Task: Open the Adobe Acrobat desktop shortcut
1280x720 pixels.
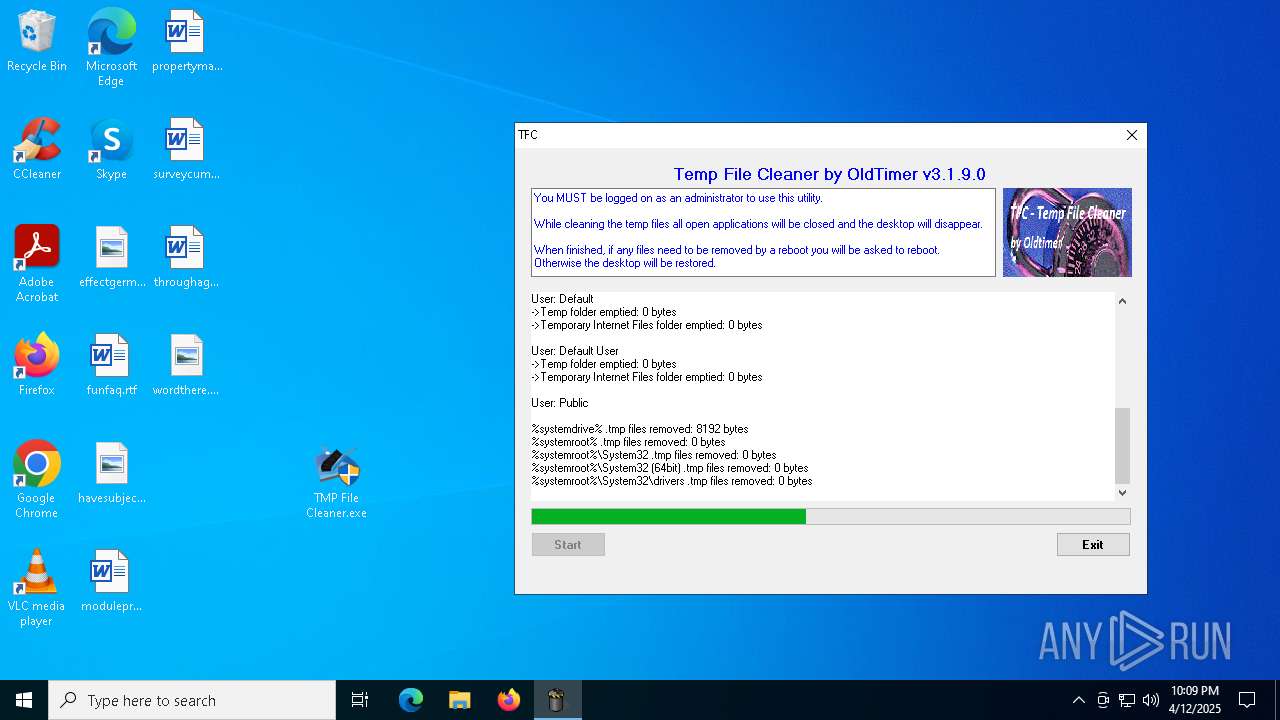Action: pos(37,263)
